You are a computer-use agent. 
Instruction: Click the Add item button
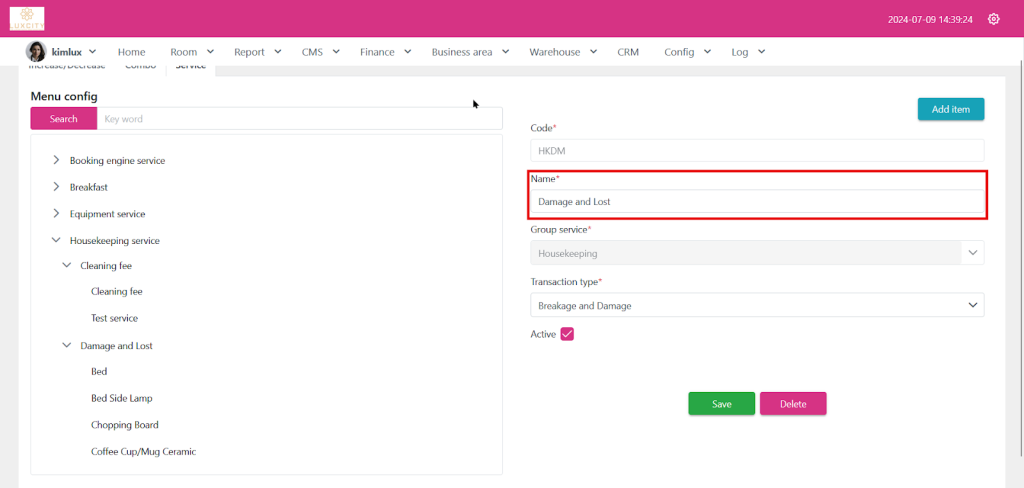point(950,109)
